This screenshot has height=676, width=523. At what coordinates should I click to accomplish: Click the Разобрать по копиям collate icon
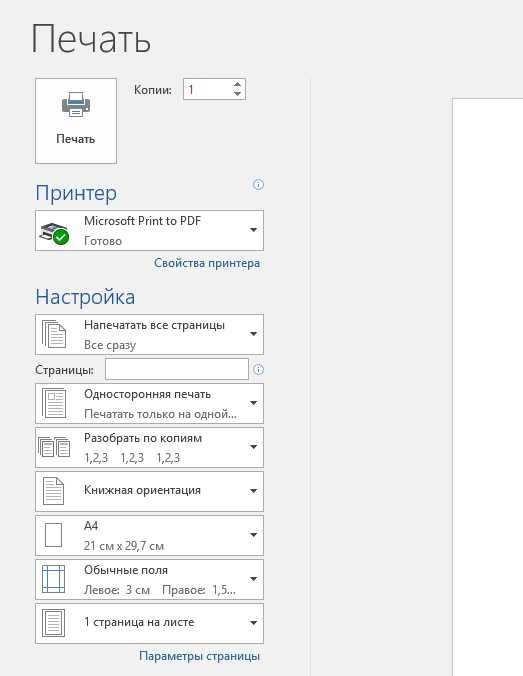[54, 447]
